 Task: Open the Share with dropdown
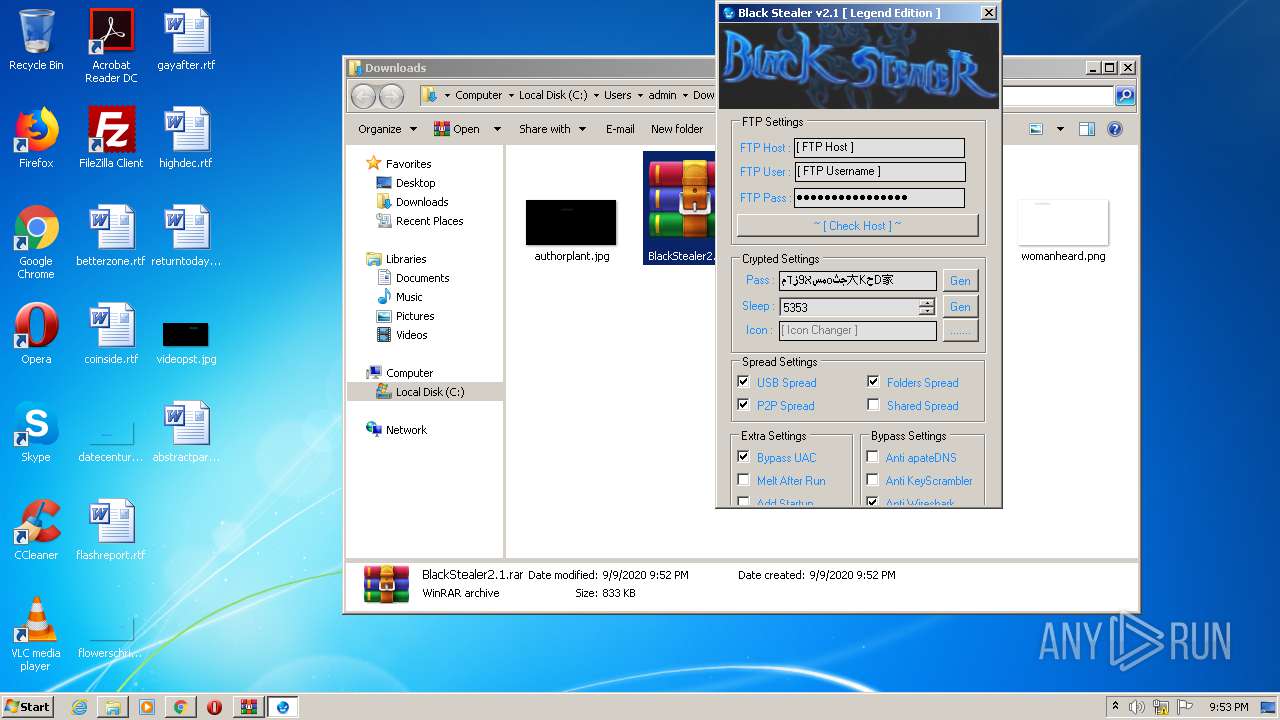click(x=551, y=129)
